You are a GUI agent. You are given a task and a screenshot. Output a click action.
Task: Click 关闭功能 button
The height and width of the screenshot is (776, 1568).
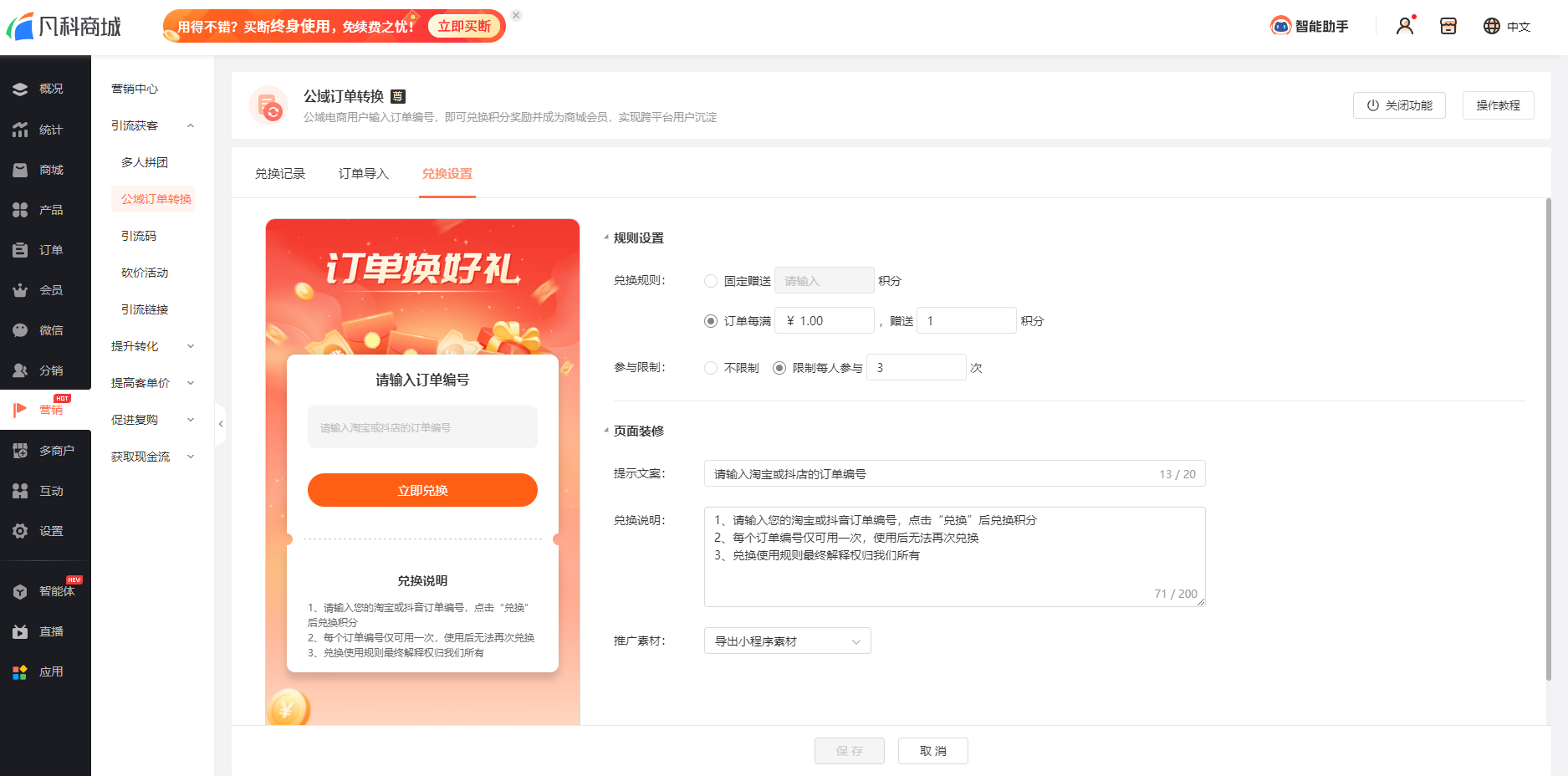(1399, 105)
